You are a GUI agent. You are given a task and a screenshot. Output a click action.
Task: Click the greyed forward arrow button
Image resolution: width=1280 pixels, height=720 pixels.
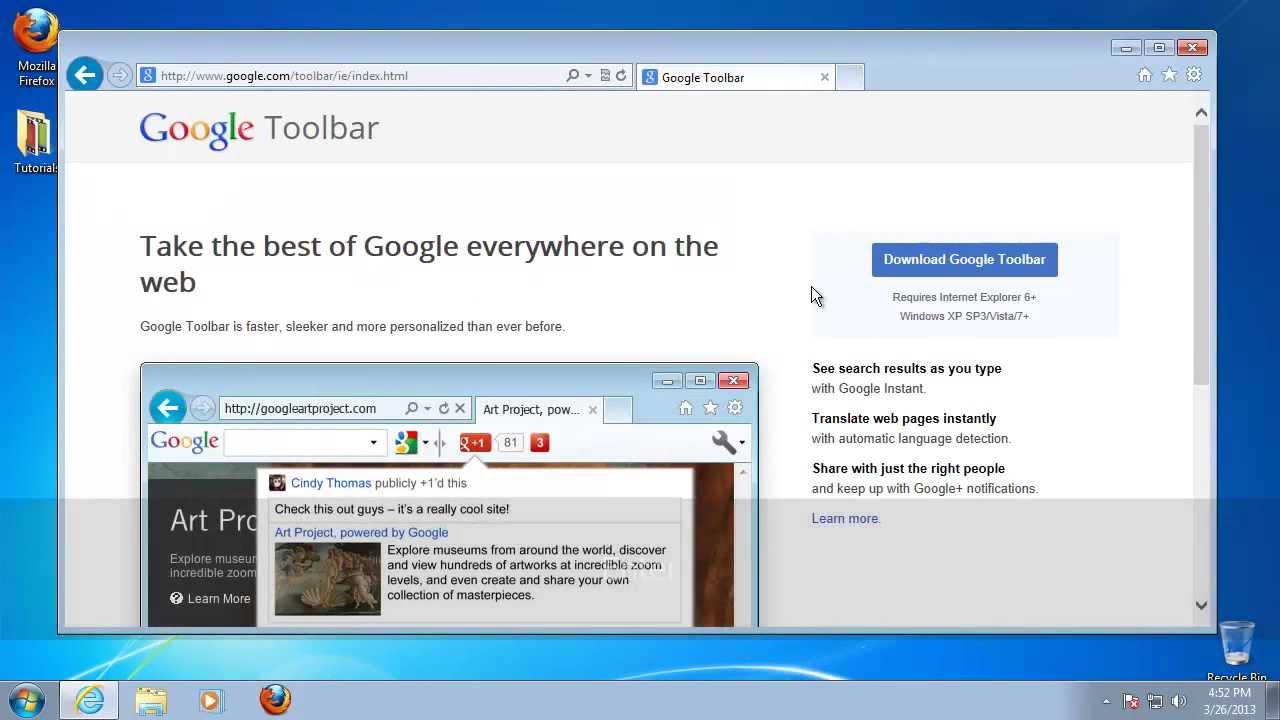pos(119,75)
